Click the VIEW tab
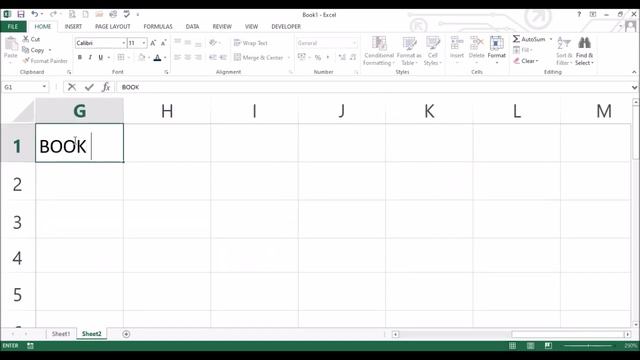 tap(251, 27)
